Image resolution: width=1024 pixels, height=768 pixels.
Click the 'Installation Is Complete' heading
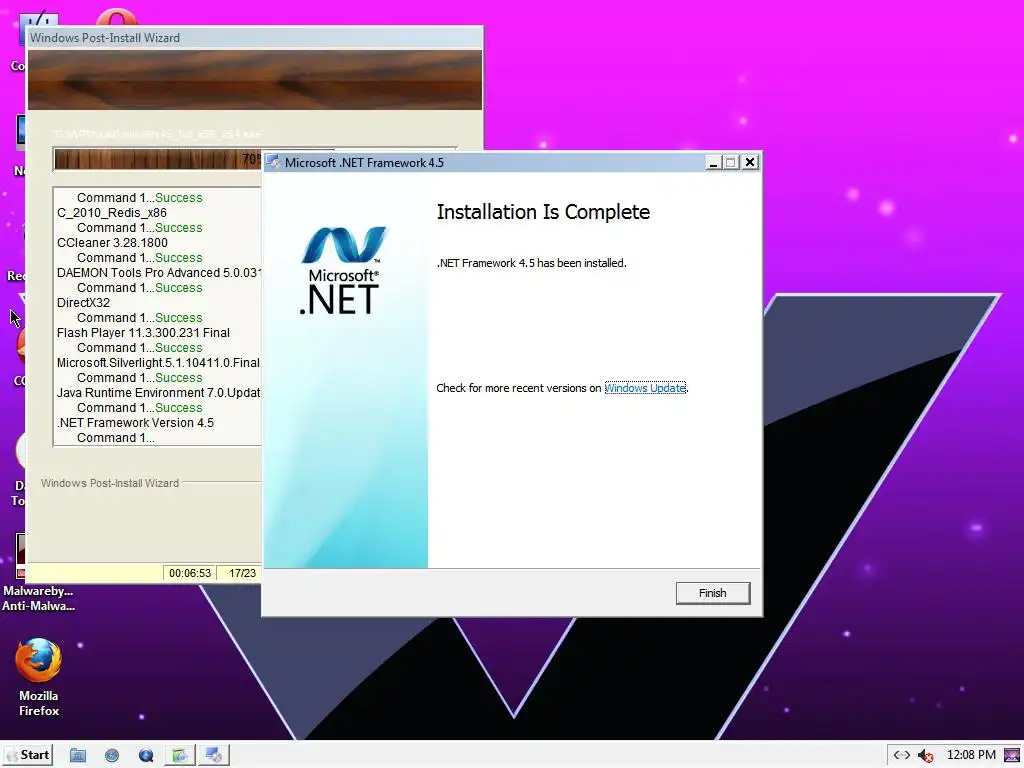[x=543, y=212]
